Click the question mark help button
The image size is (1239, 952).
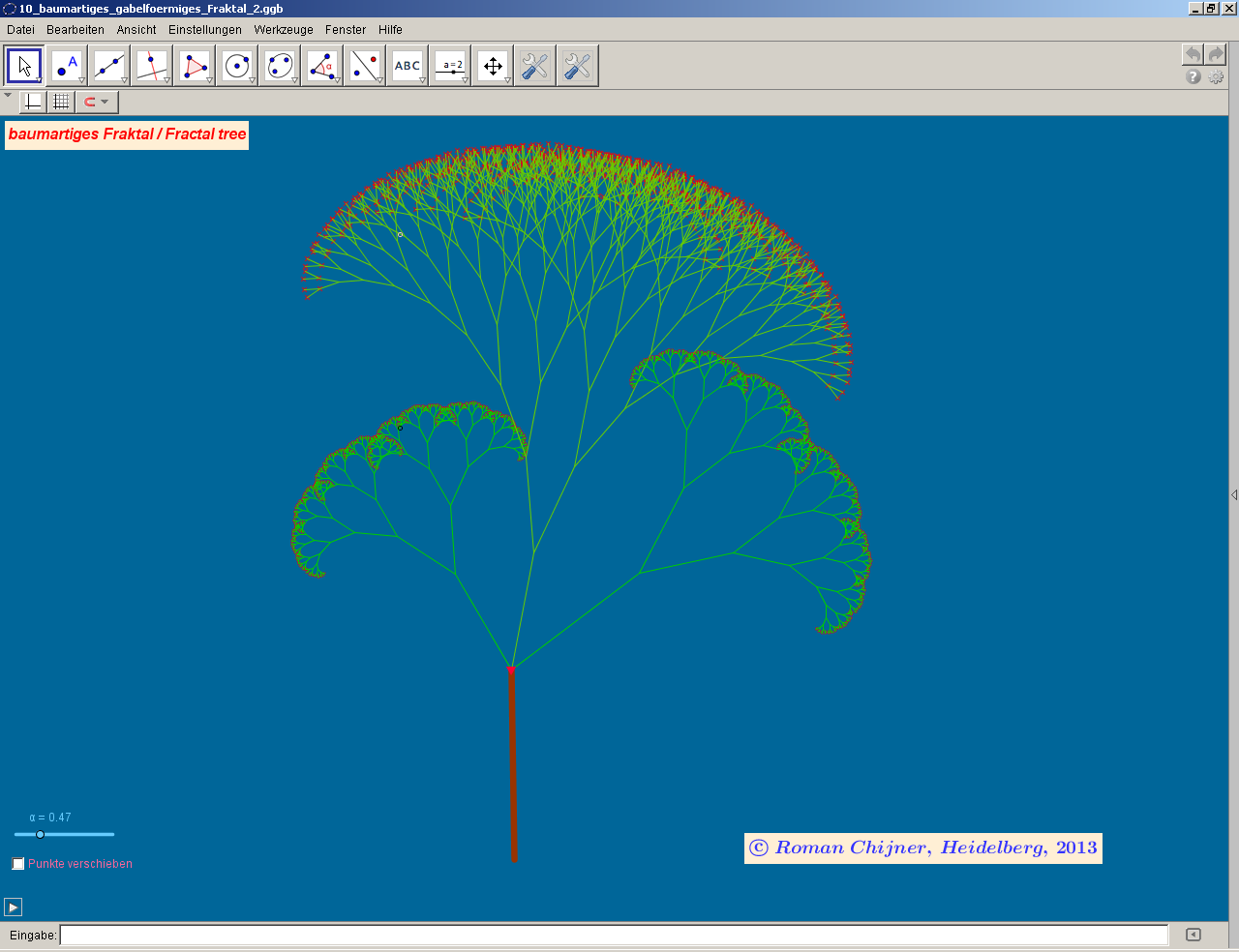tap(1194, 76)
